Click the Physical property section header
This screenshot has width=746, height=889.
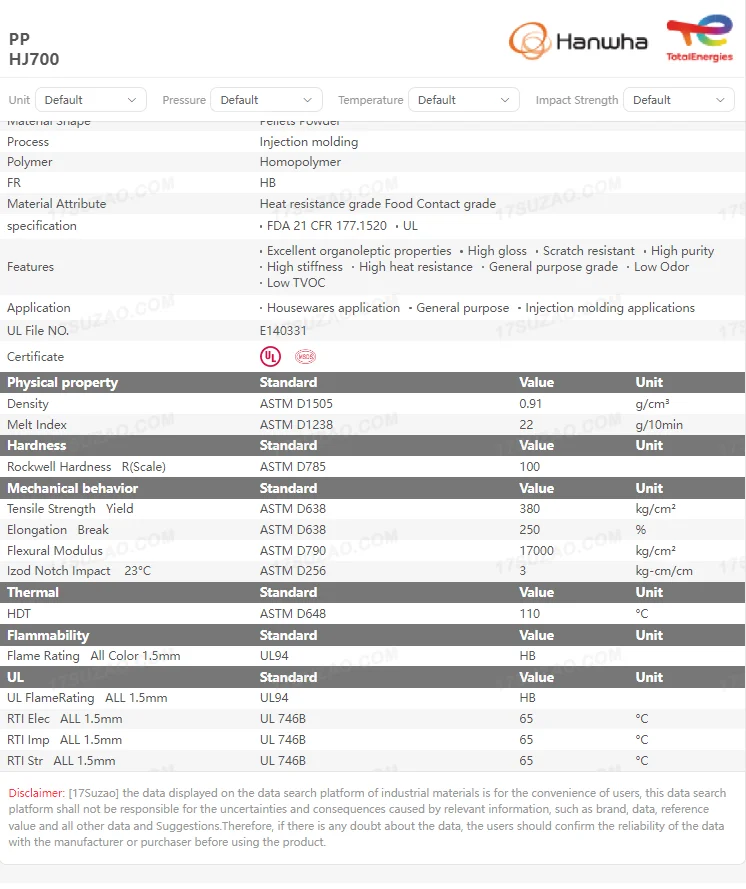coord(62,383)
